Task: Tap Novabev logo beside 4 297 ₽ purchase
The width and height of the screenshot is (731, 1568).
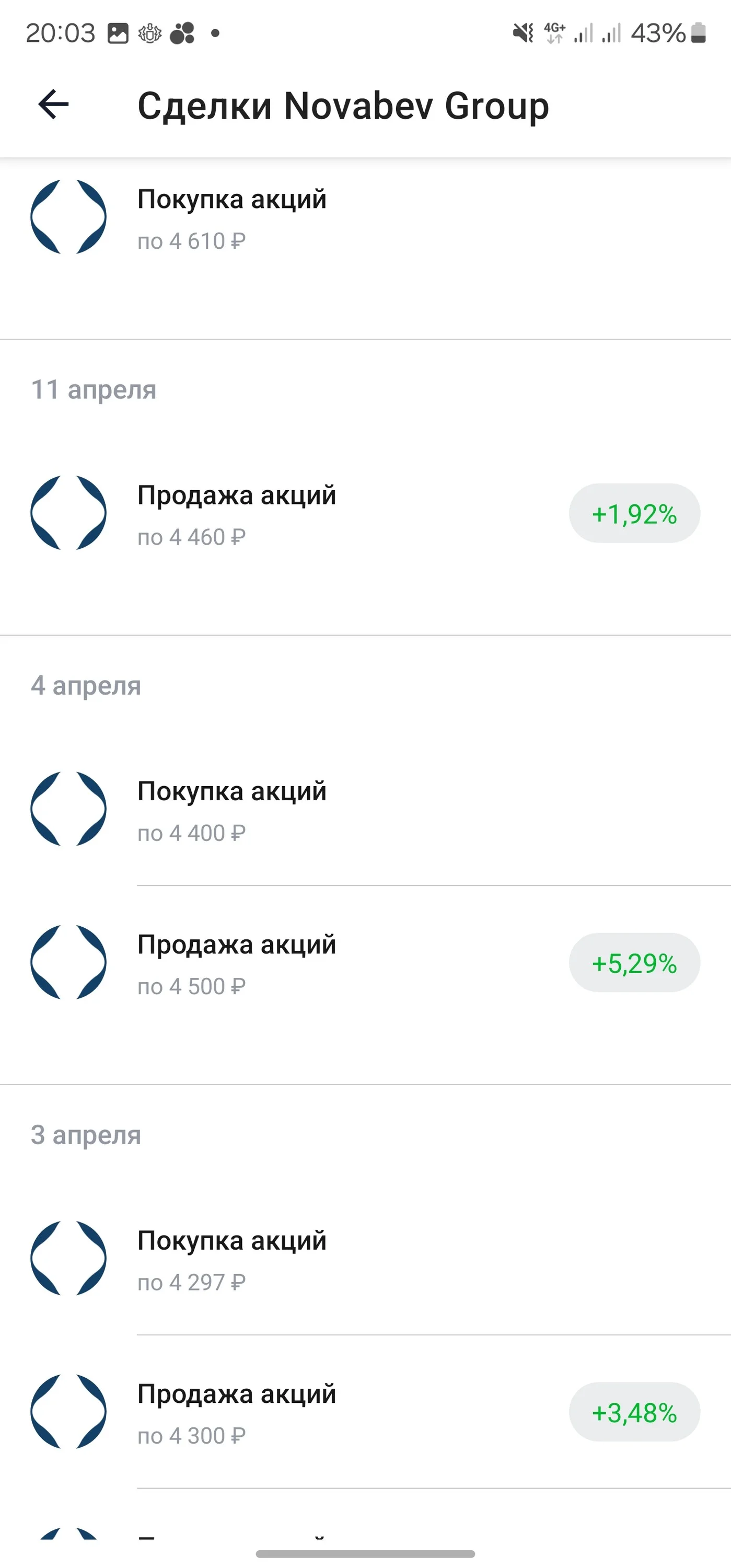Action: [x=69, y=1258]
